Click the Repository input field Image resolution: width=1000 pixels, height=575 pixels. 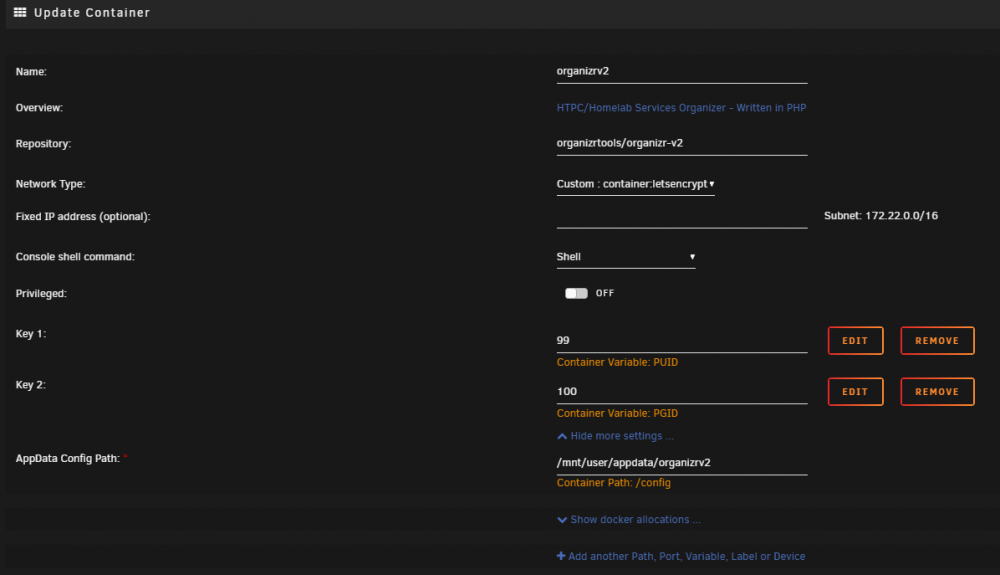click(x=682, y=143)
